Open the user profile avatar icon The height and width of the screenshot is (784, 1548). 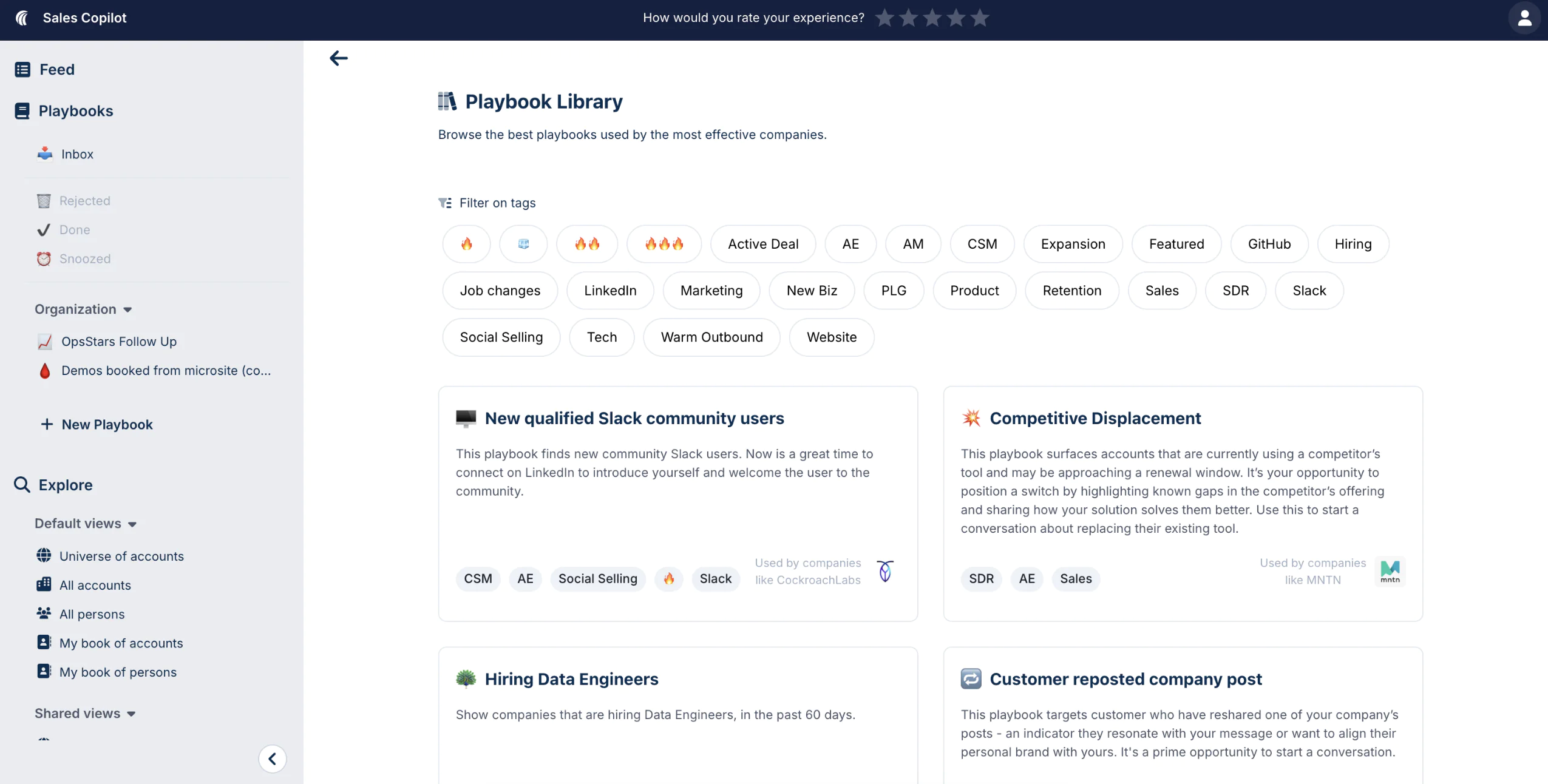pos(1524,18)
